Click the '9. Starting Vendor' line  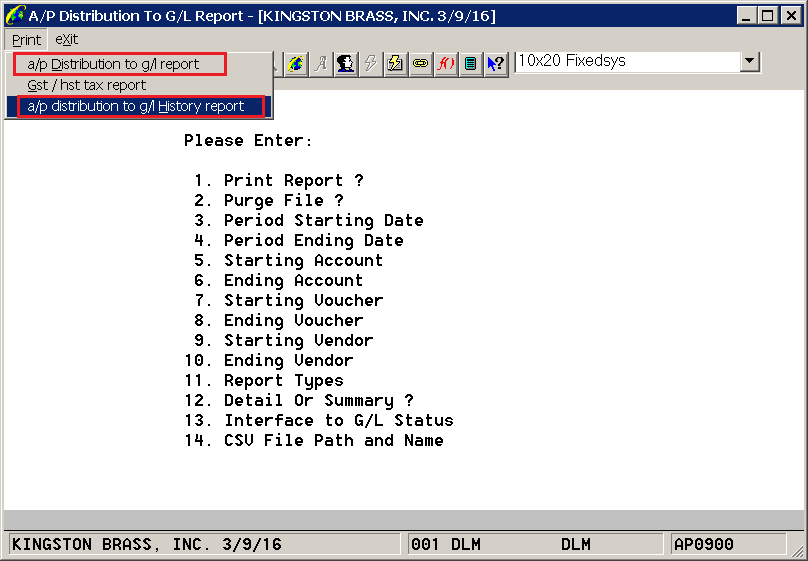click(x=283, y=341)
